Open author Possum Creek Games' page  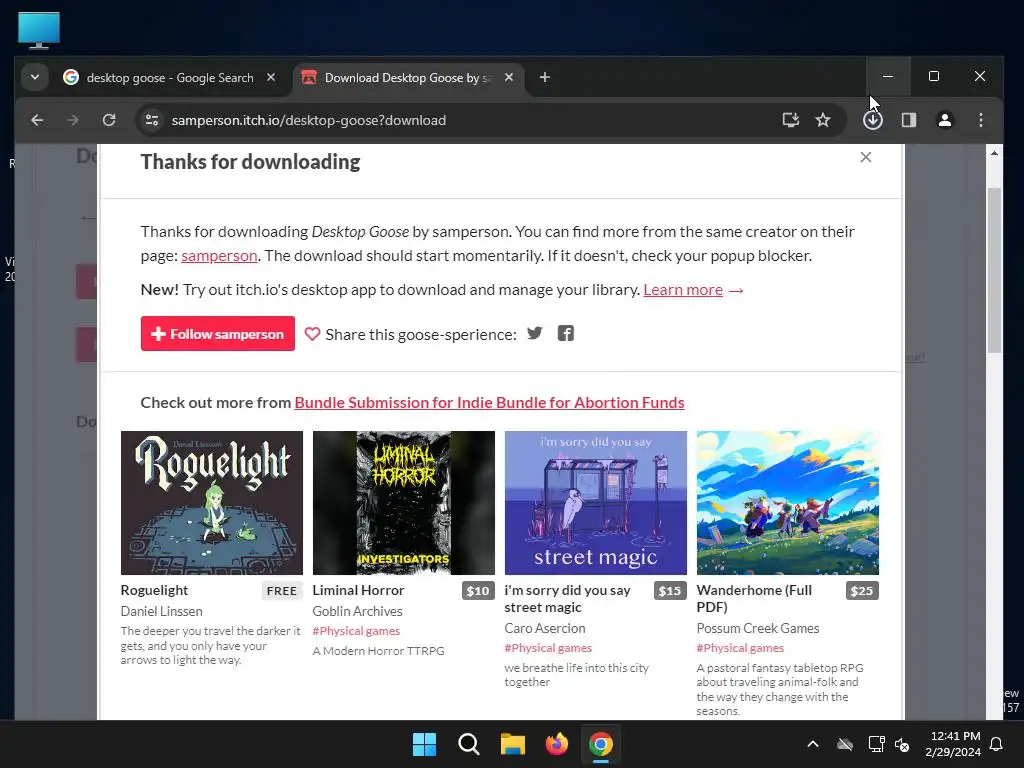click(758, 628)
